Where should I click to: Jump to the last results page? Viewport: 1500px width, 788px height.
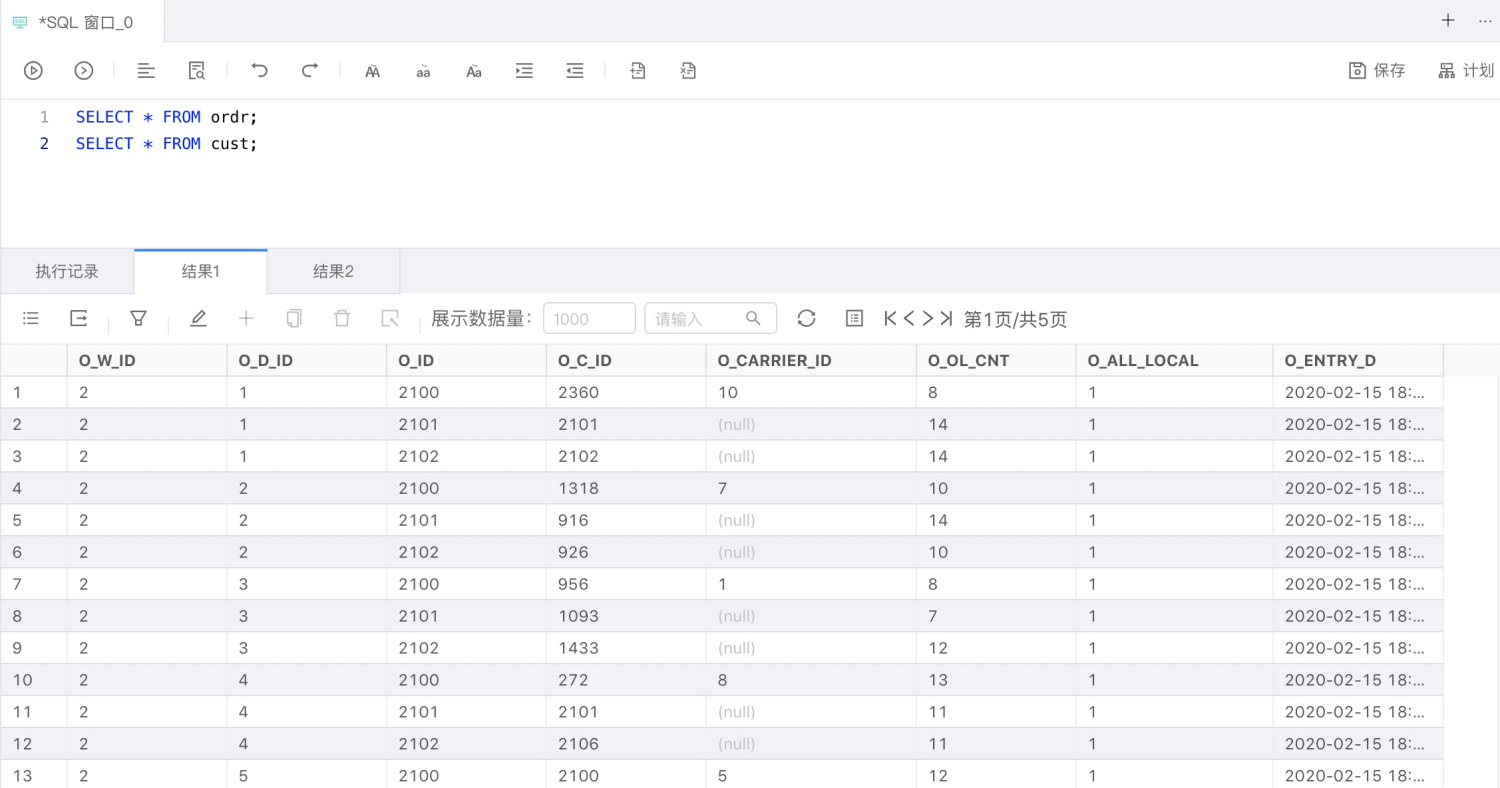coord(946,318)
